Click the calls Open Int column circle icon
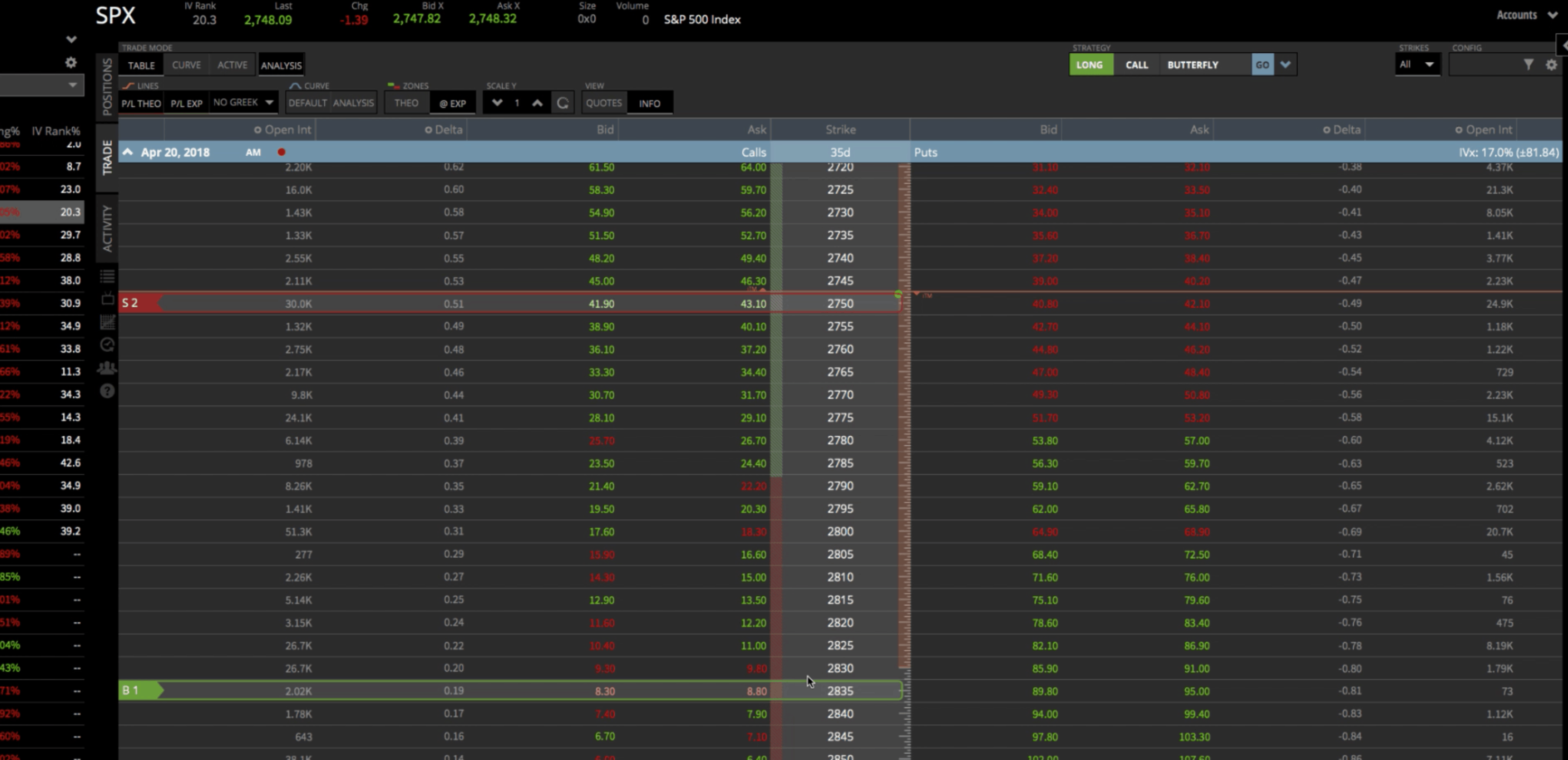Image resolution: width=1568 pixels, height=760 pixels. (257, 130)
